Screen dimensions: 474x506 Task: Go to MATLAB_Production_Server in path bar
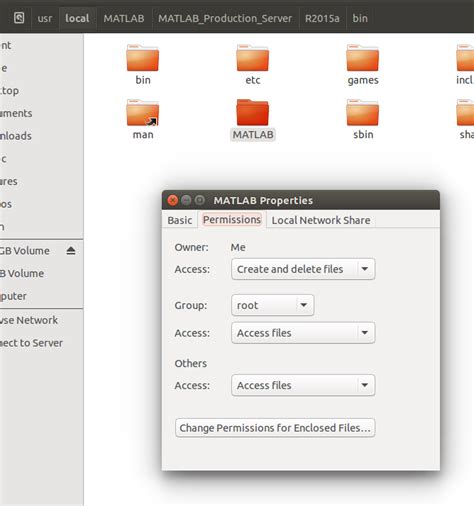point(225,18)
